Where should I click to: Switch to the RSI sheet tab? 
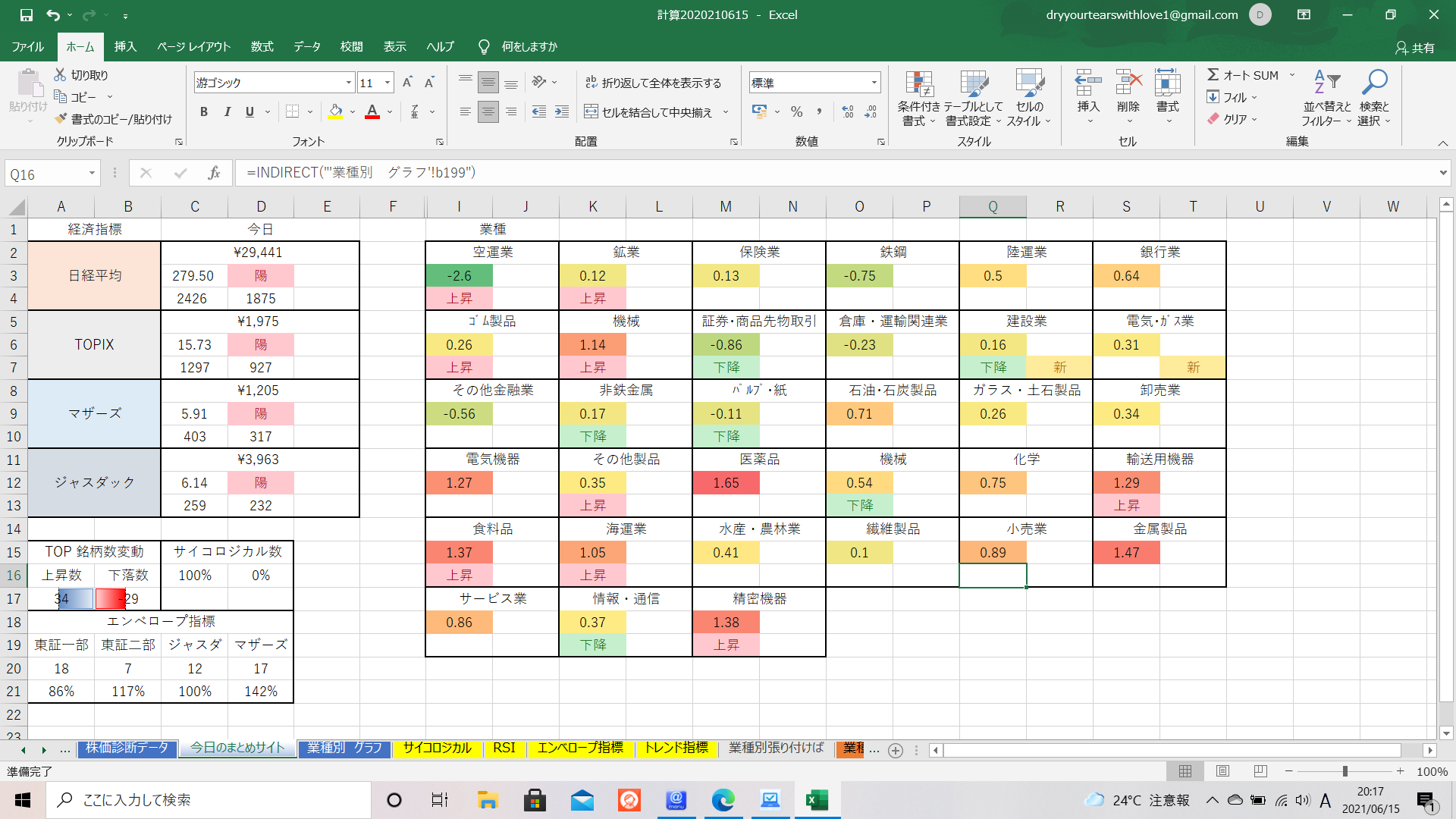pos(504,748)
